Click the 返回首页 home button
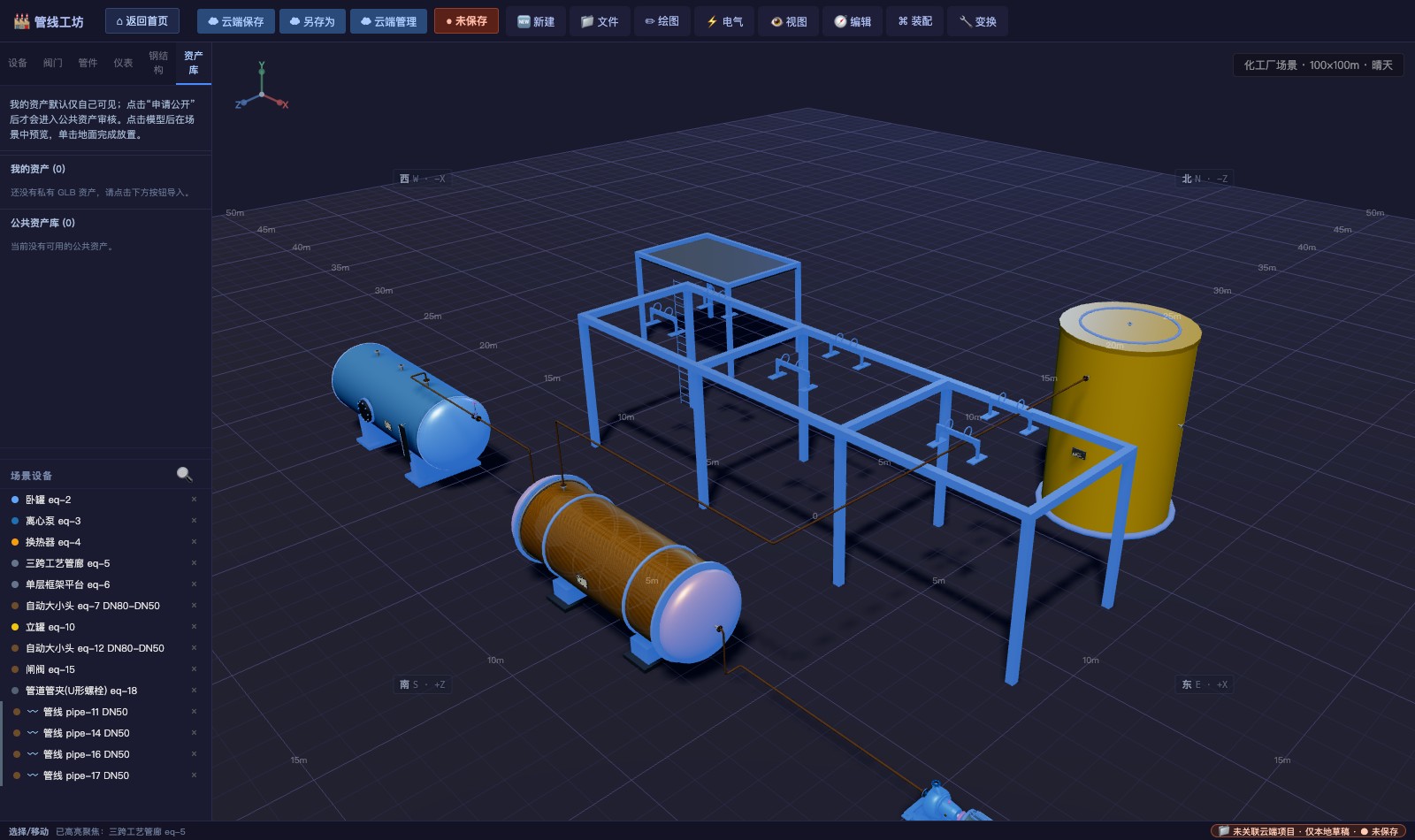The image size is (1415, 840). (142, 21)
